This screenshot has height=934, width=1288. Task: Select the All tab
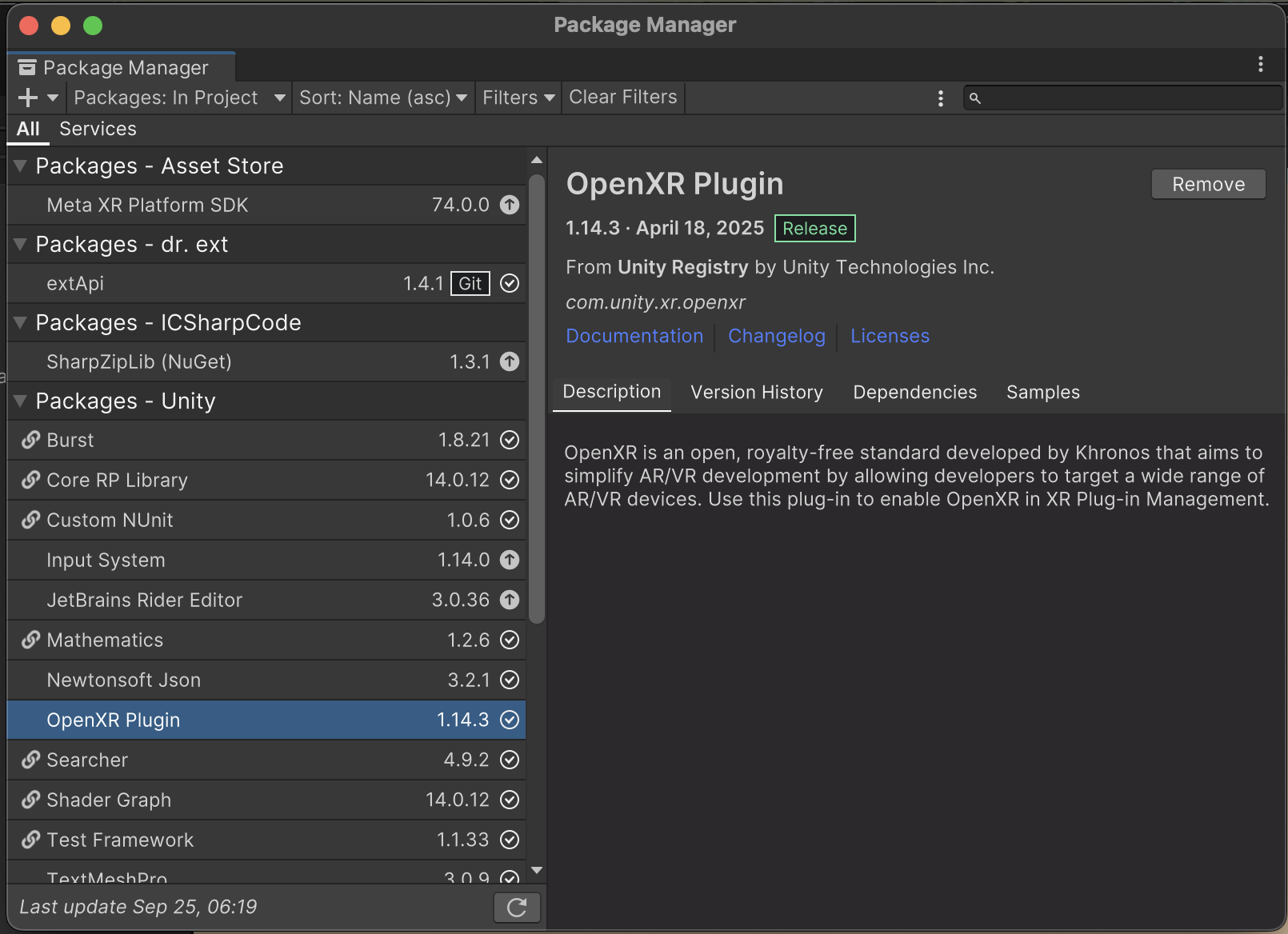pyautogui.click(x=28, y=129)
